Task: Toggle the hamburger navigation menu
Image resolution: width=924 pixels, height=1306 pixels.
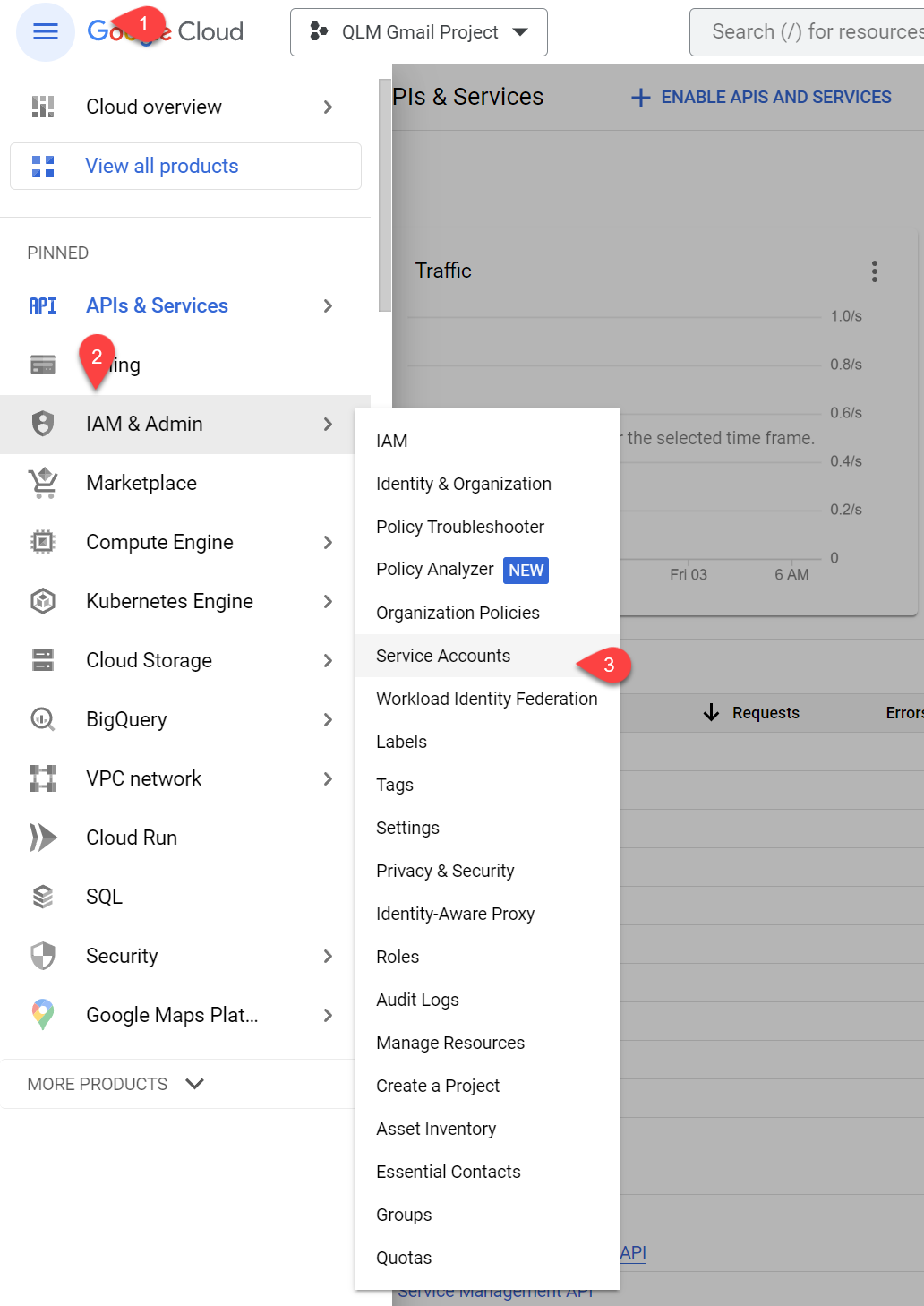Action: click(x=45, y=32)
